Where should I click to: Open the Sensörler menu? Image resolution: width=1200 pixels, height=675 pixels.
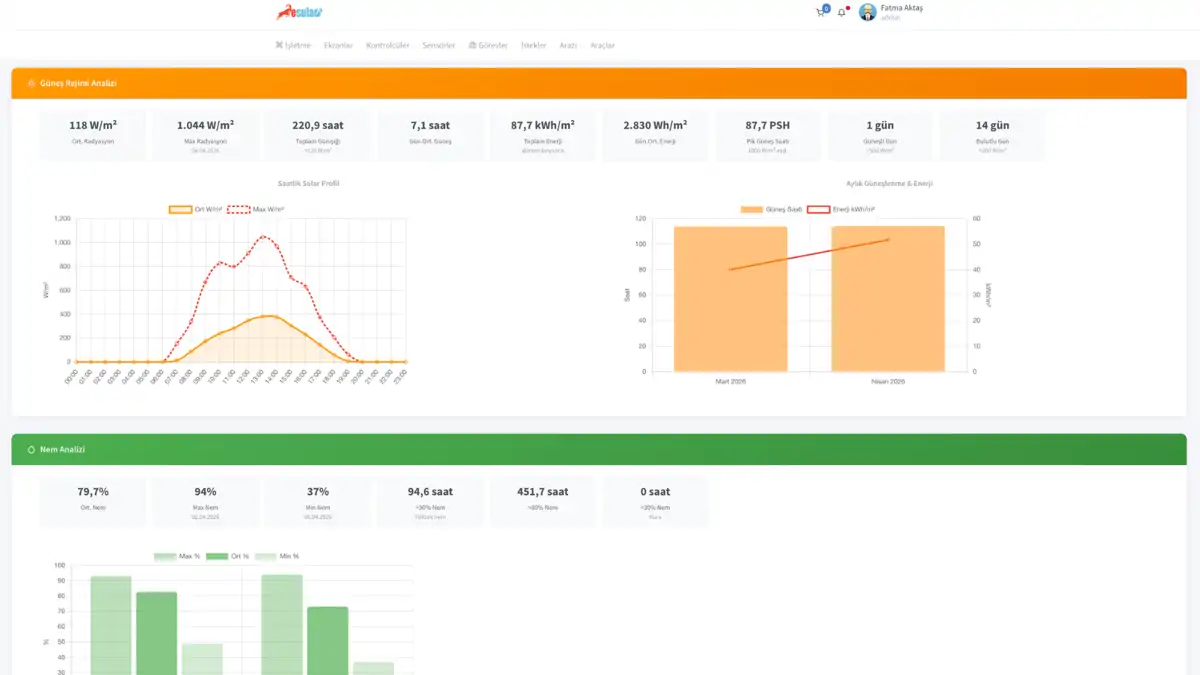[x=439, y=45]
